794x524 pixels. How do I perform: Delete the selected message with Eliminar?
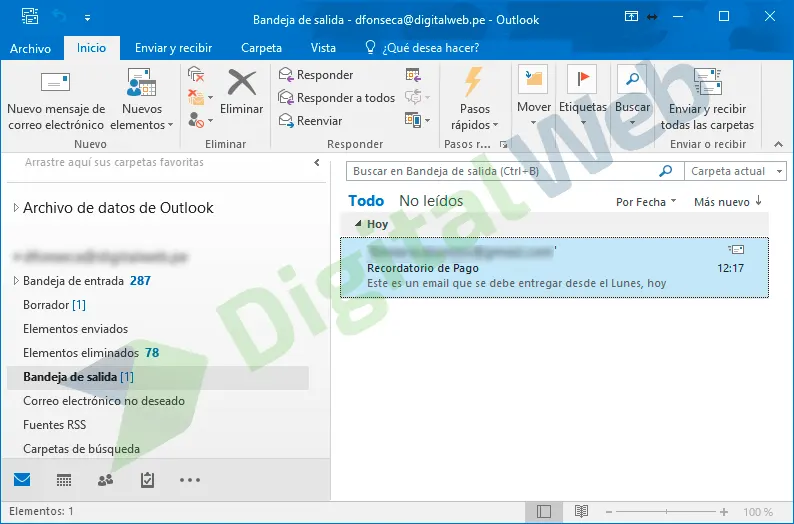tap(242, 92)
